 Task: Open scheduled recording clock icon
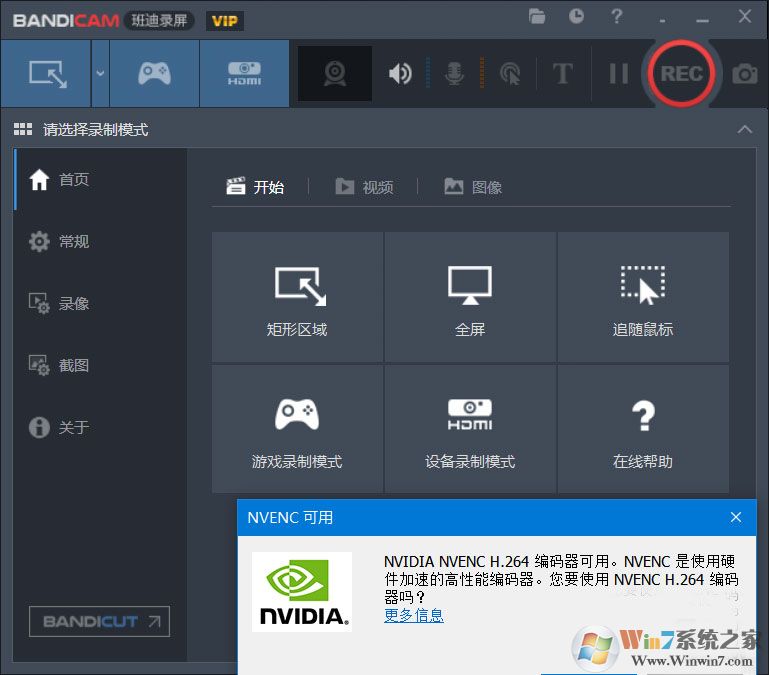[576, 17]
